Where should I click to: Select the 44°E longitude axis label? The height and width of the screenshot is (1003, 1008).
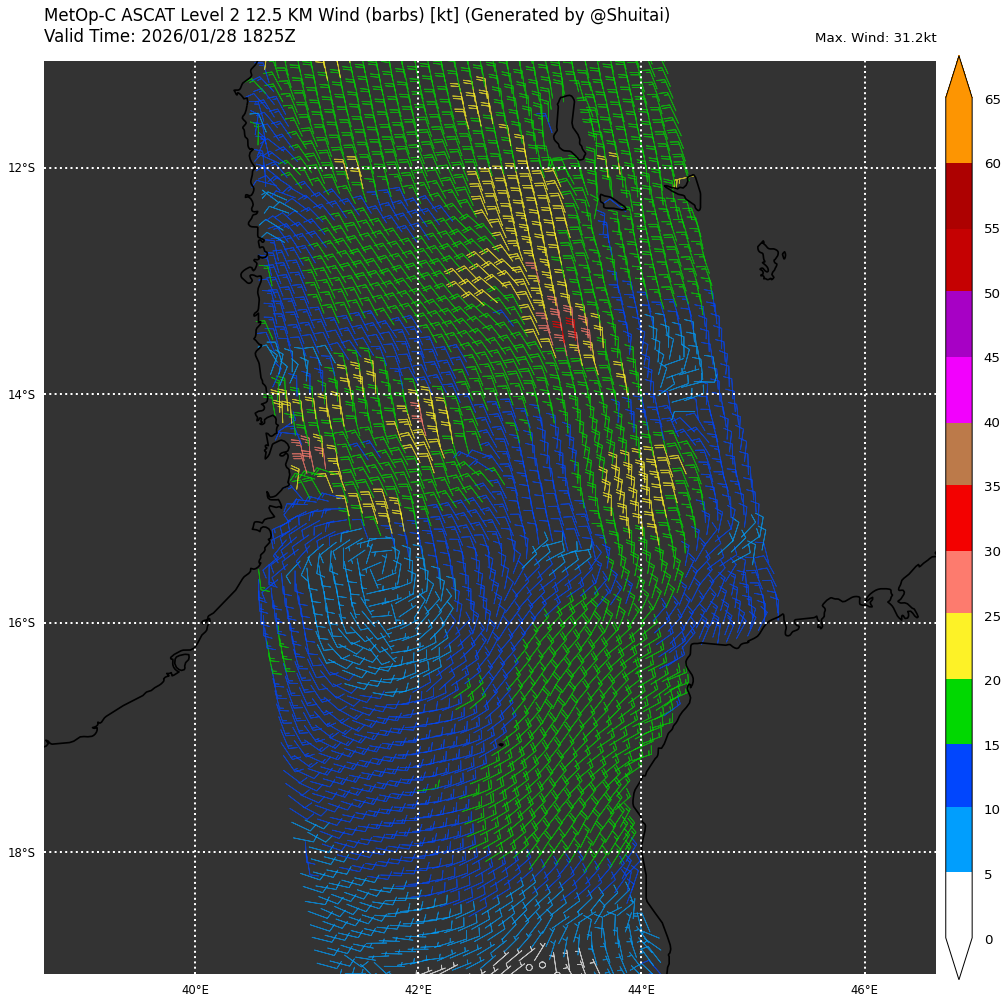tap(641, 990)
